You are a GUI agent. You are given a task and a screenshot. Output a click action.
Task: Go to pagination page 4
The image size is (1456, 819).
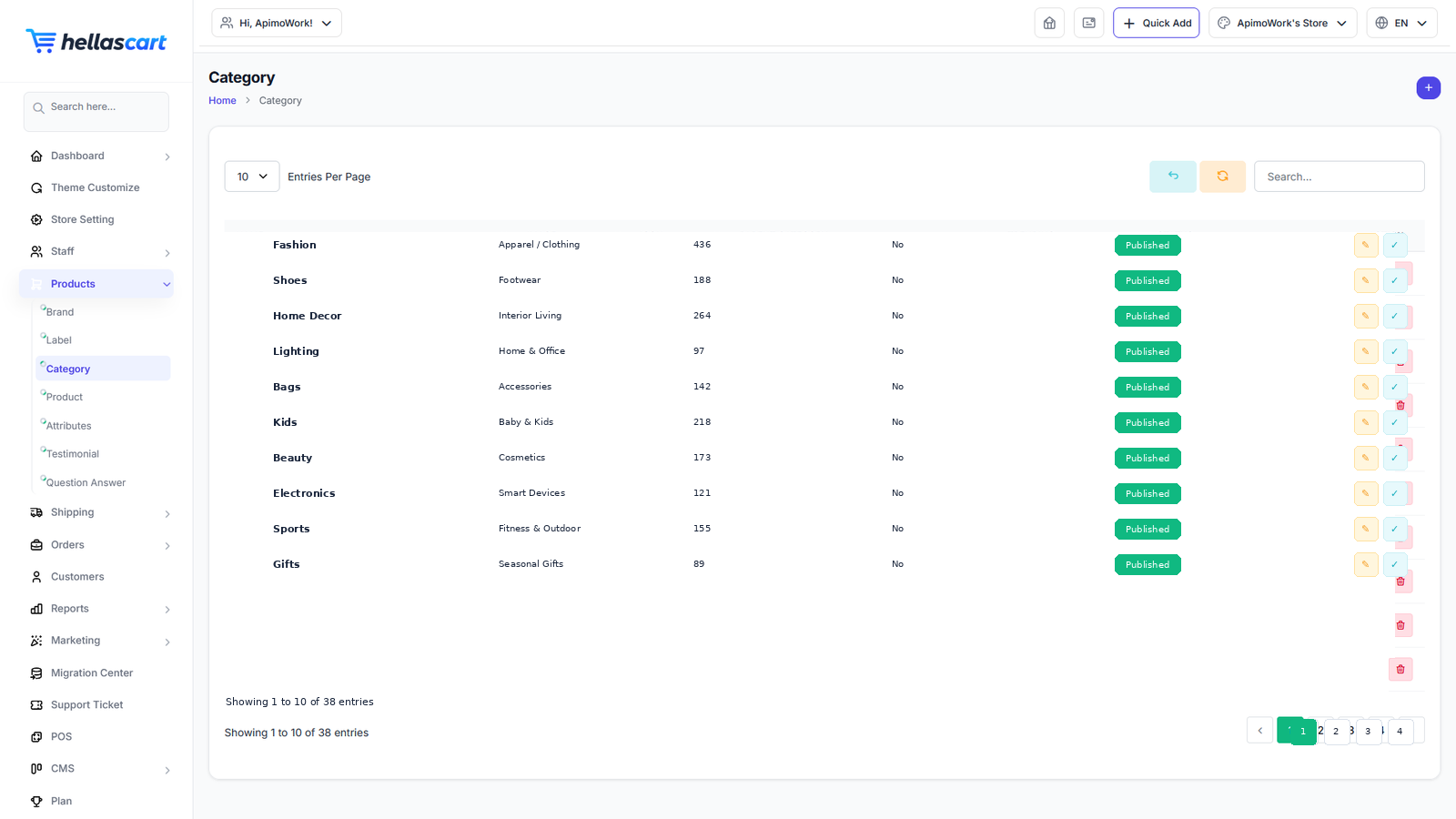[1400, 732]
